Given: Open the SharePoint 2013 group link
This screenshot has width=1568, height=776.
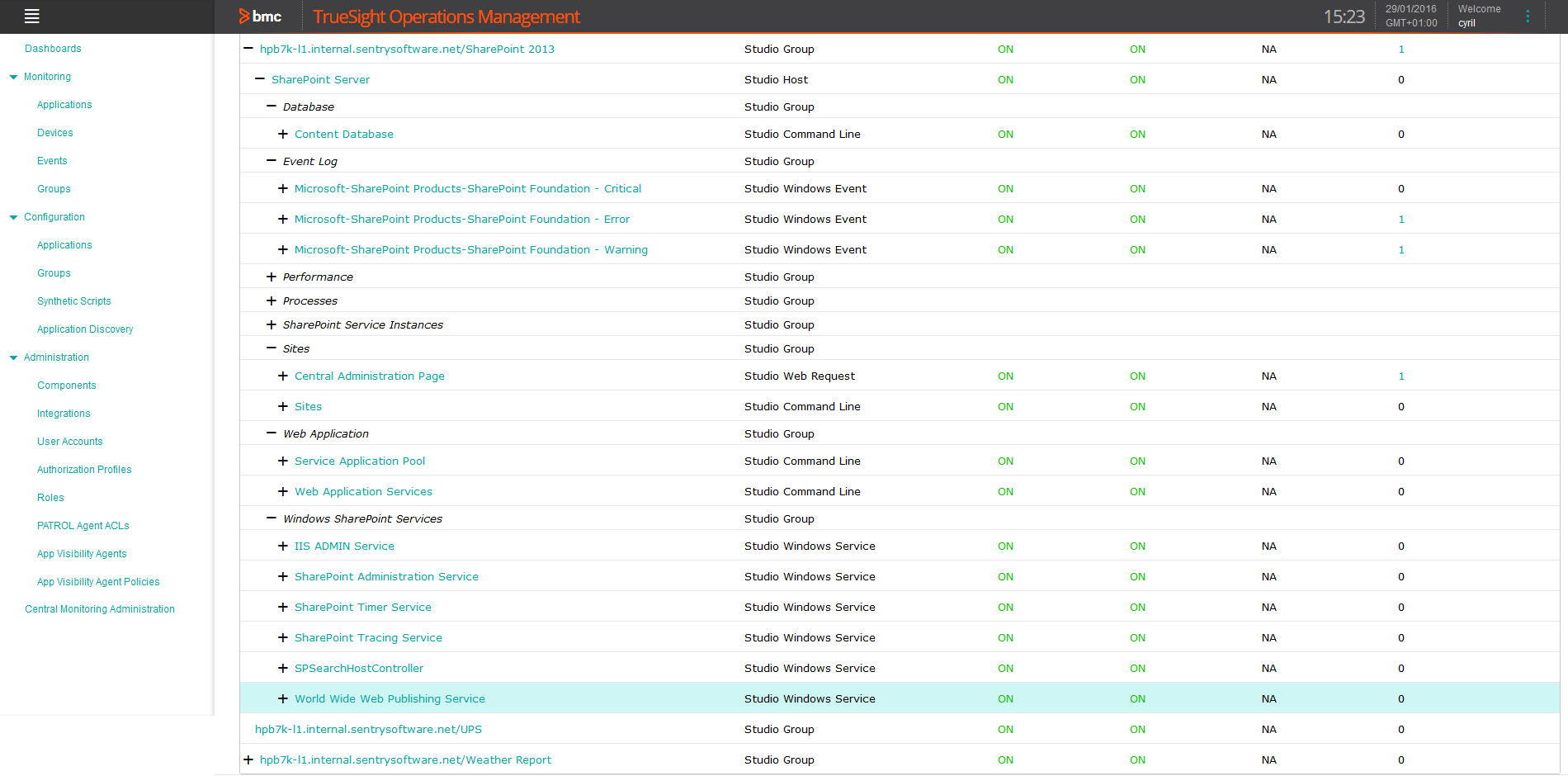Looking at the screenshot, I should (x=407, y=49).
